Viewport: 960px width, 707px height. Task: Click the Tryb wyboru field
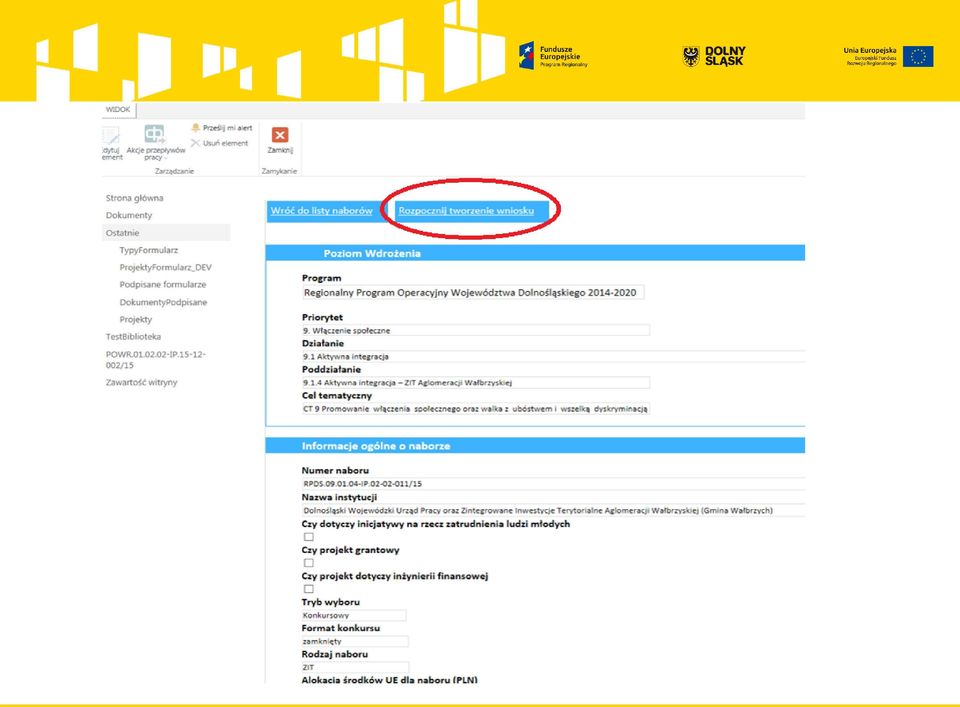point(354,615)
